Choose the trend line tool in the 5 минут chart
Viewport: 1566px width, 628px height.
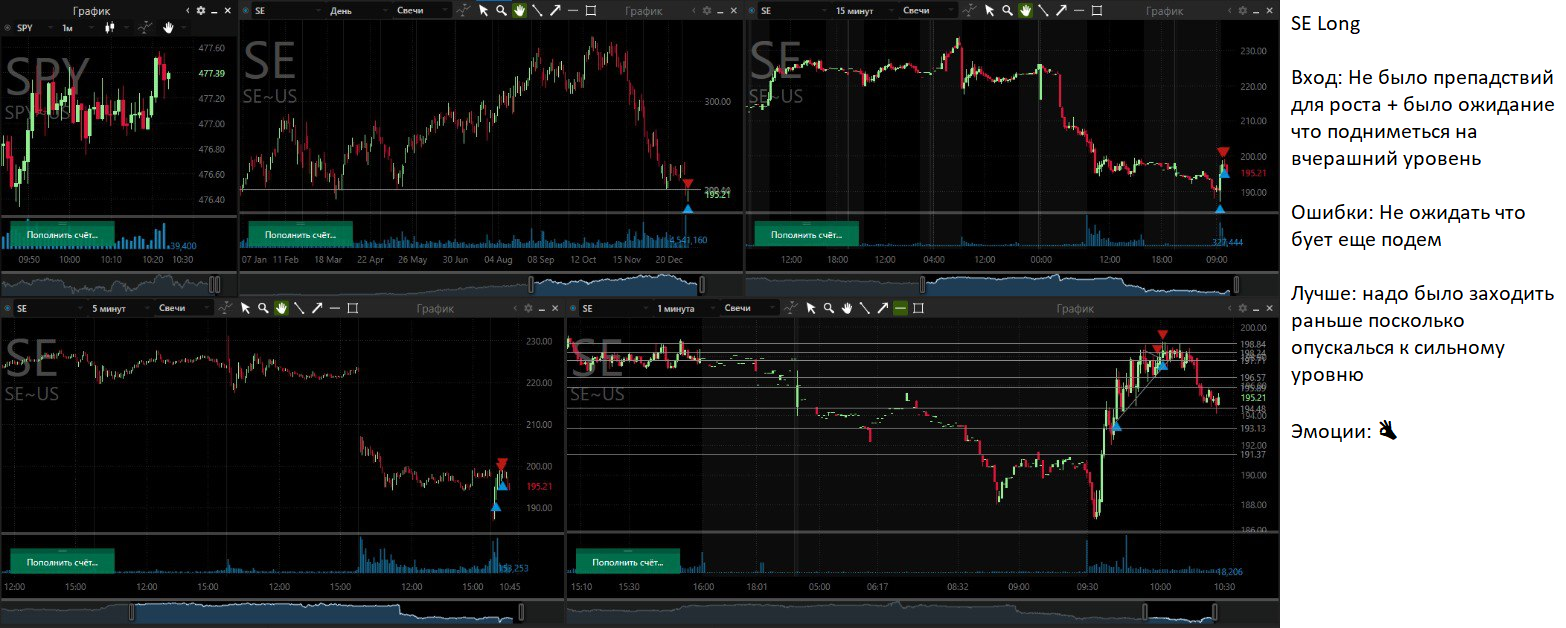coord(299,308)
